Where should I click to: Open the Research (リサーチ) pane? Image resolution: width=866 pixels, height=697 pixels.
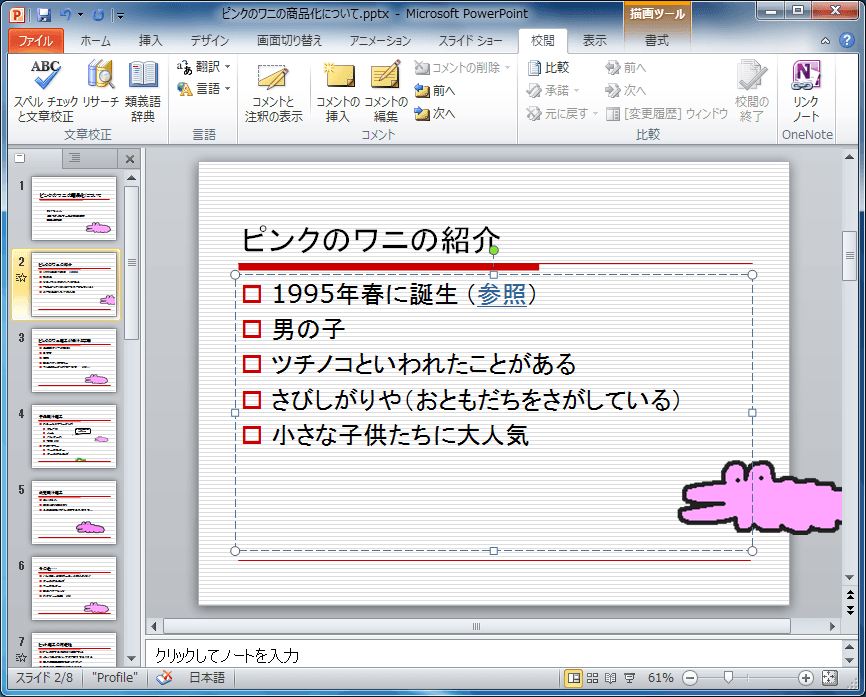pos(101,84)
